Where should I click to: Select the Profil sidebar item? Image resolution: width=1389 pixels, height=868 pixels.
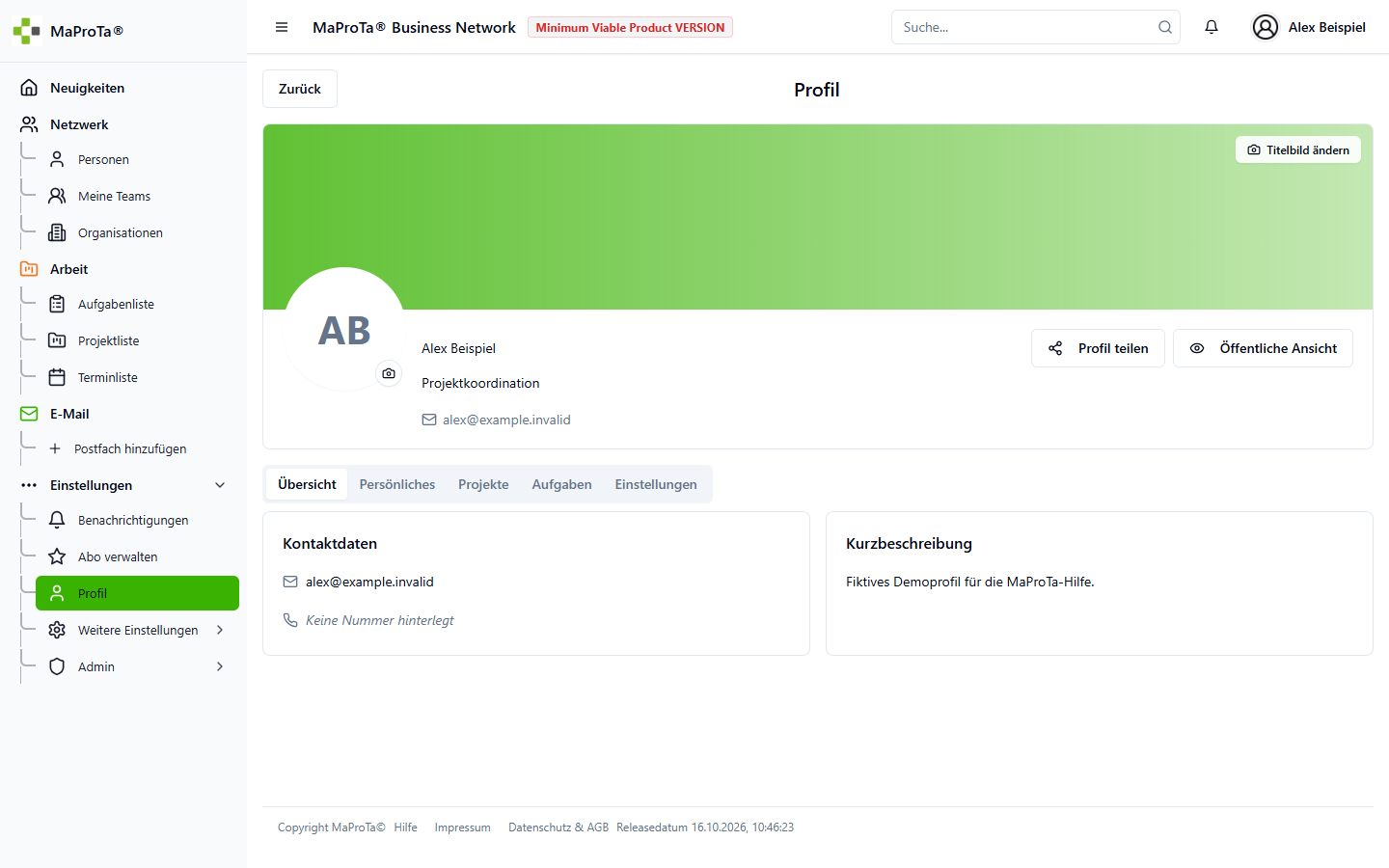[x=137, y=593]
